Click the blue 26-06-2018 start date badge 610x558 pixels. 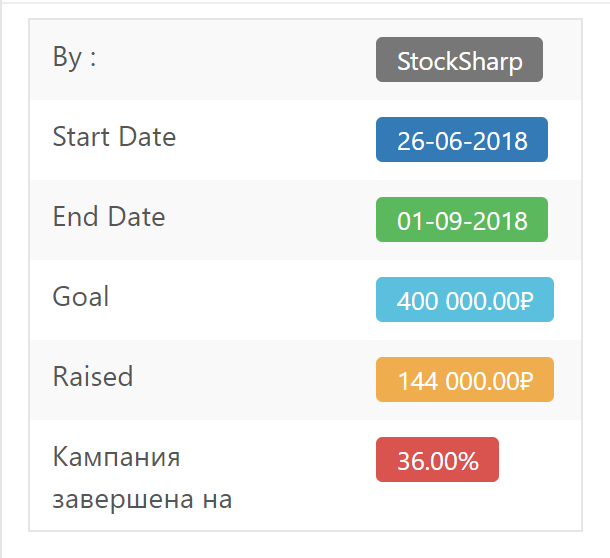[x=462, y=140]
